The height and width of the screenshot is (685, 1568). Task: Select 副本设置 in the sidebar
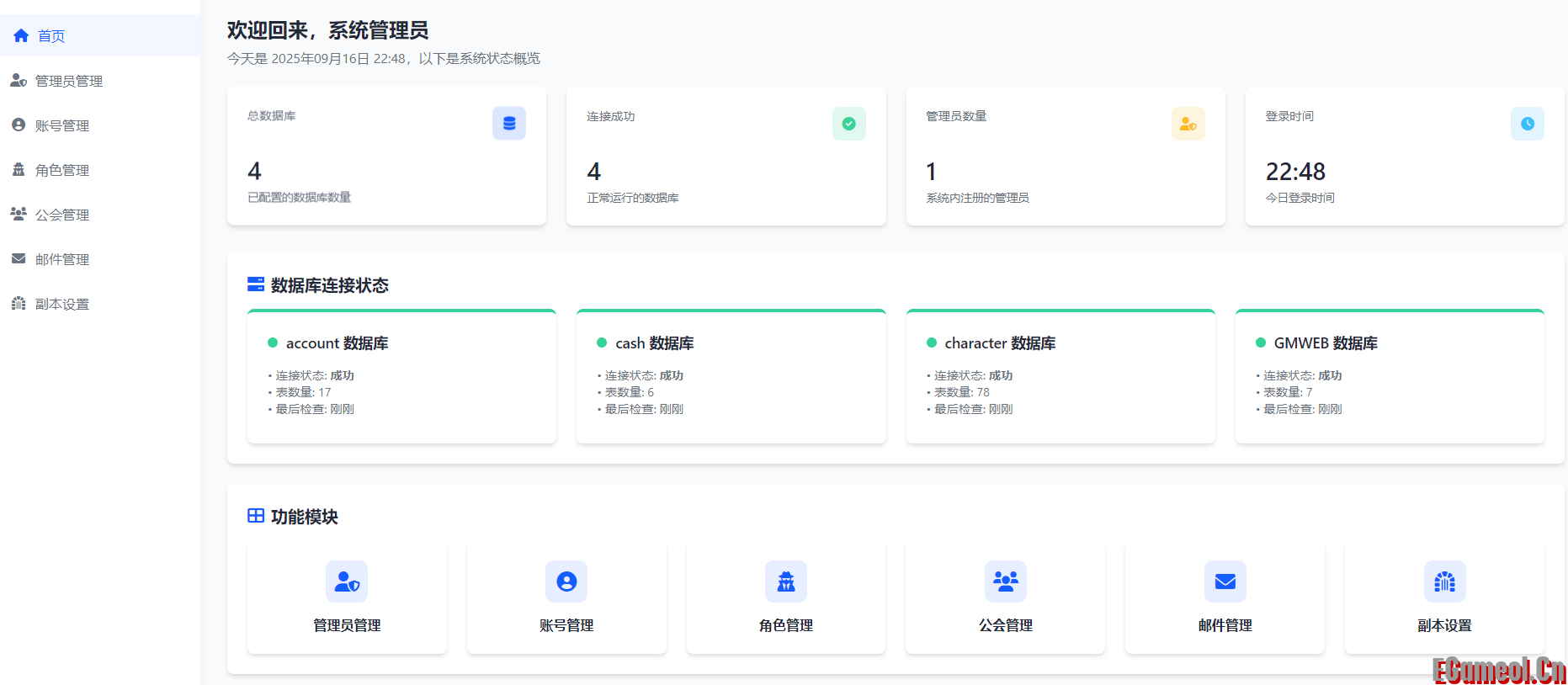tap(61, 304)
